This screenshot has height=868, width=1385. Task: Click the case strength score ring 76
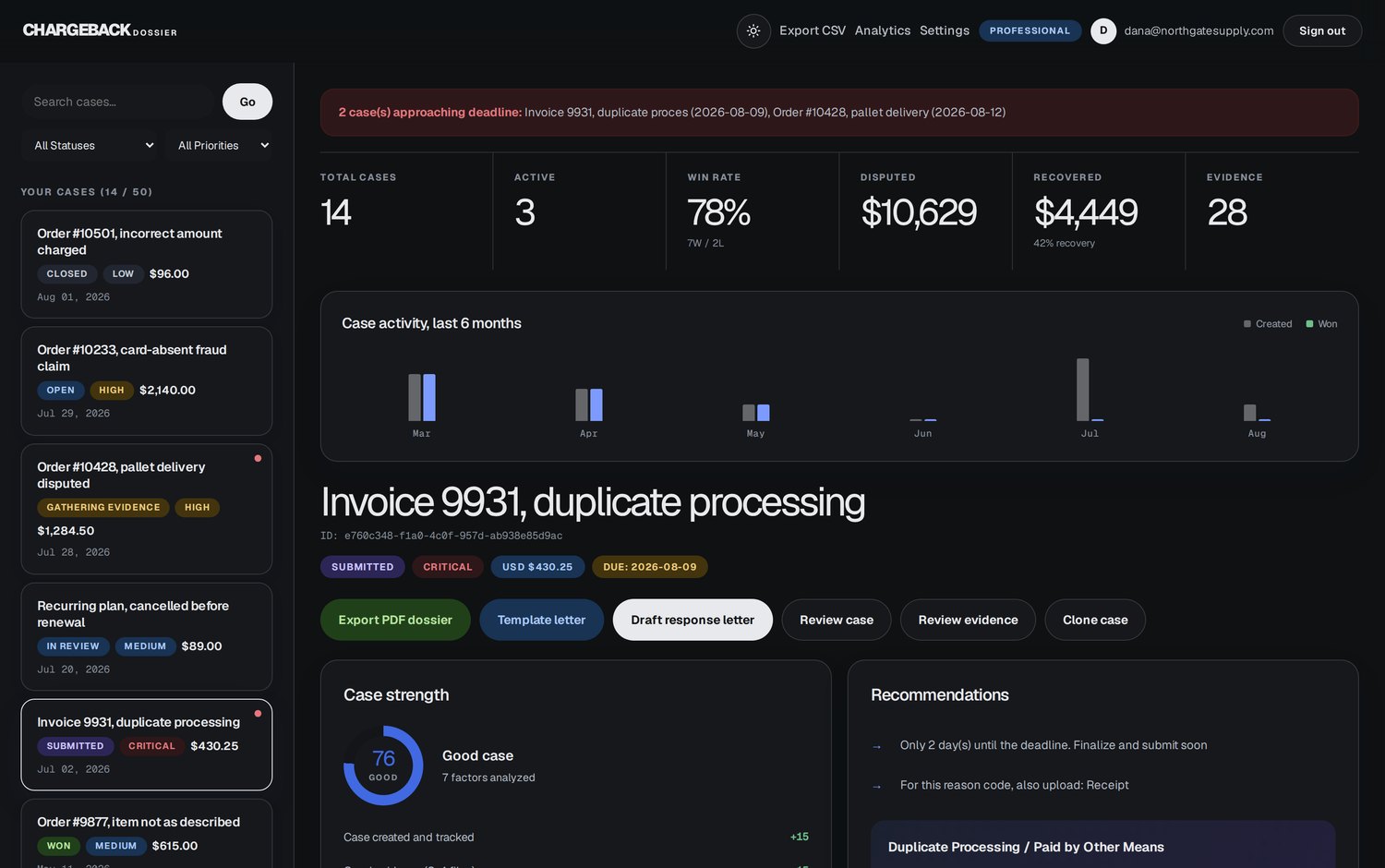coord(383,766)
